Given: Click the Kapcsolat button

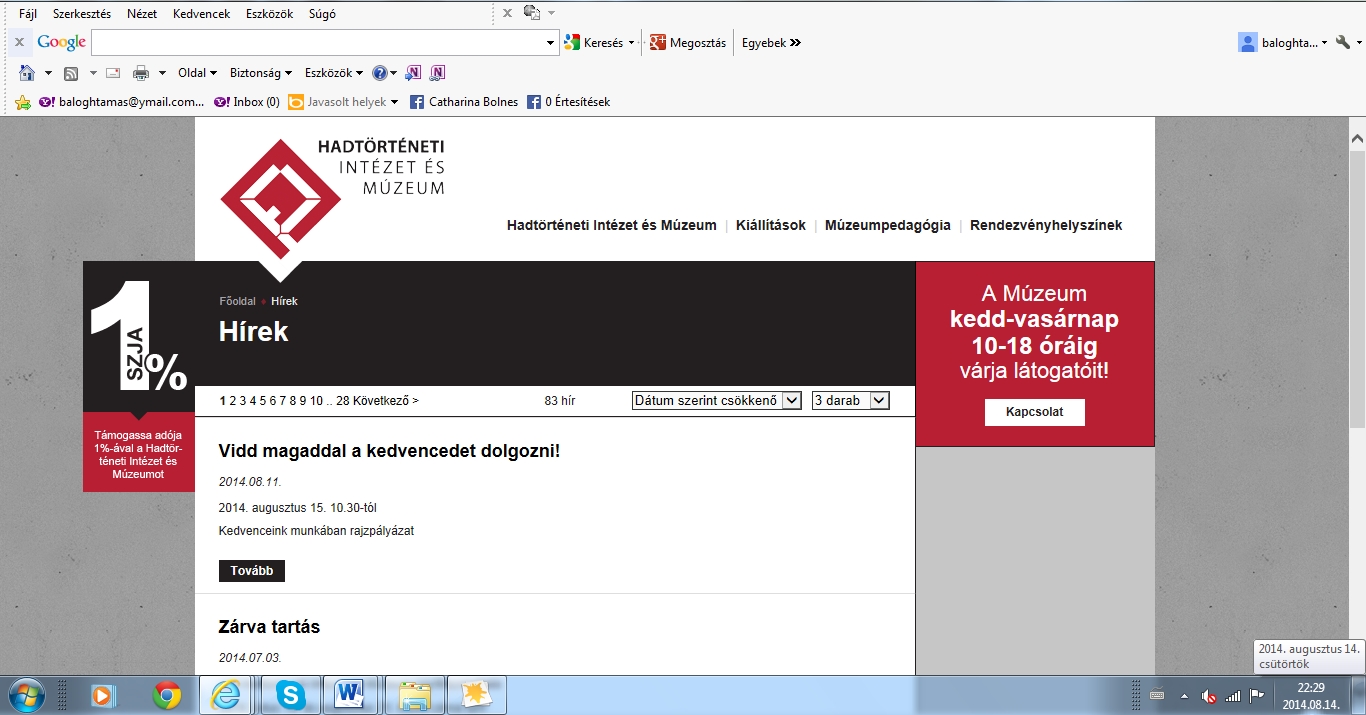Looking at the screenshot, I should [x=1034, y=412].
